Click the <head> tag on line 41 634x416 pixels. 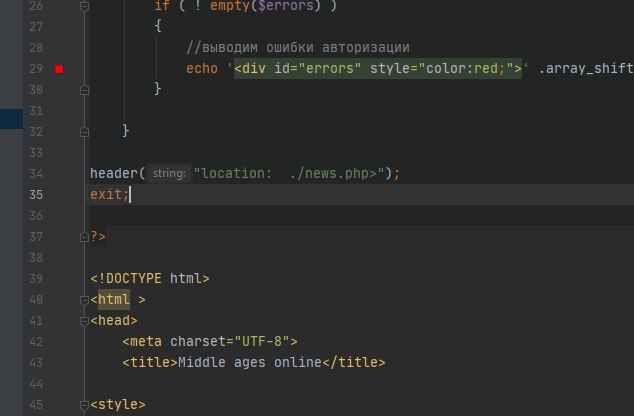point(114,321)
